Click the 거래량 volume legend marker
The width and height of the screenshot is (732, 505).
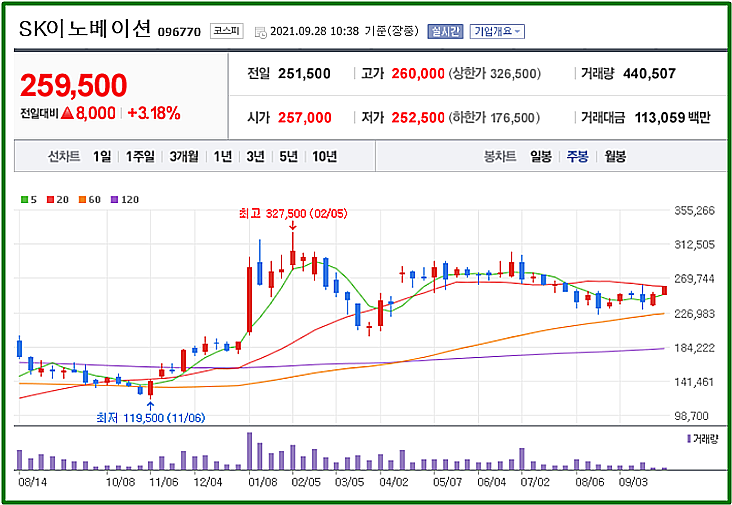pos(703,439)
